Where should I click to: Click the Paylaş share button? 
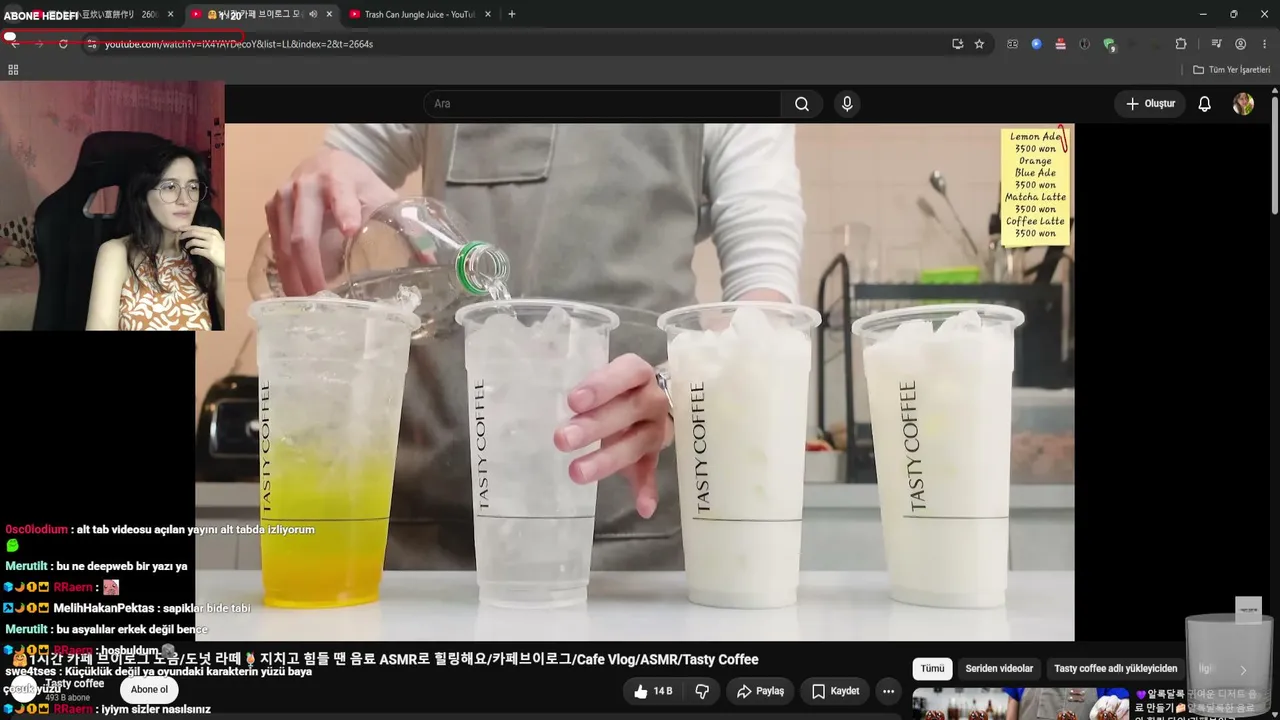tap(760, 691)
